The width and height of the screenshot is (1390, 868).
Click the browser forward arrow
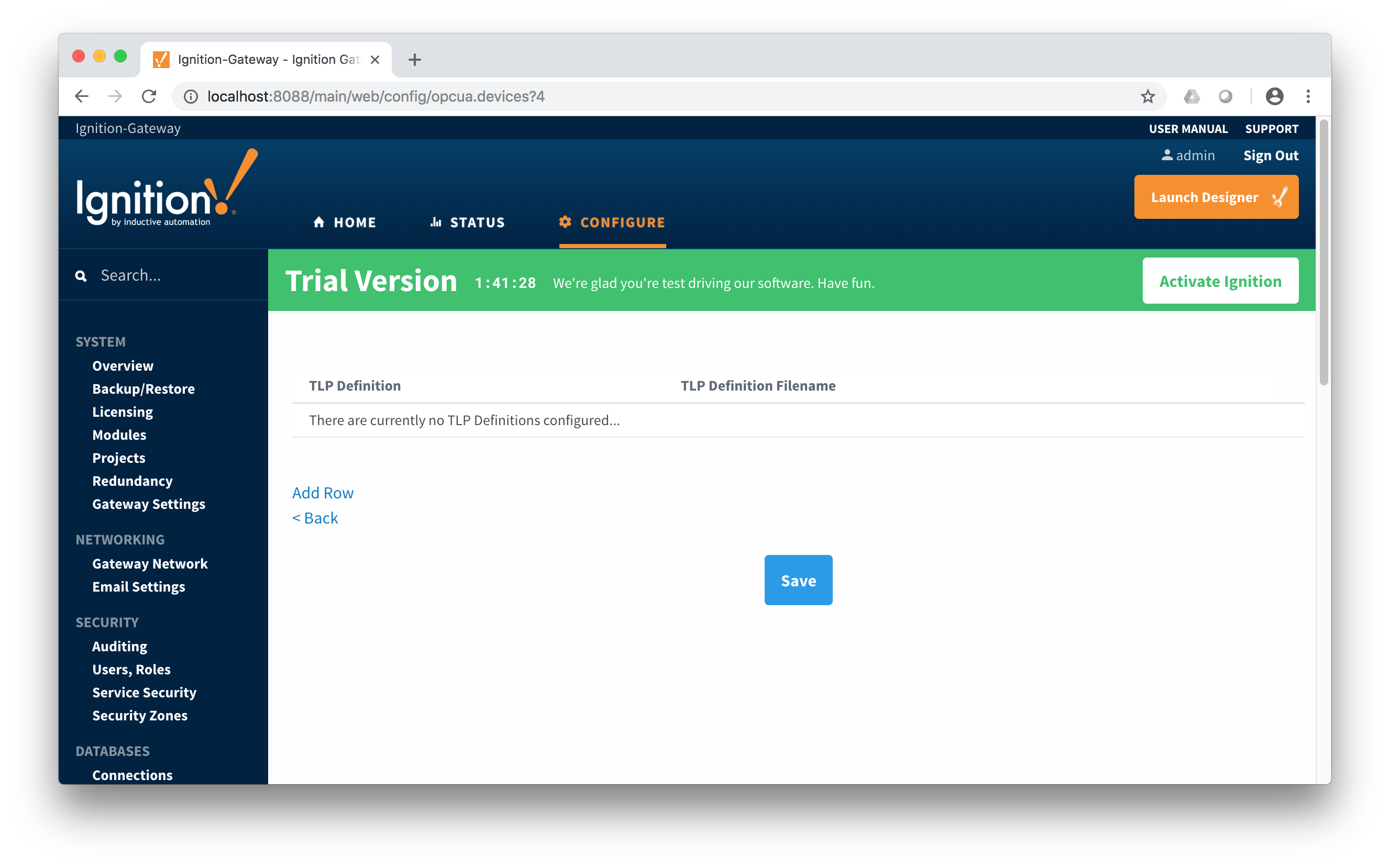[115, 96]
